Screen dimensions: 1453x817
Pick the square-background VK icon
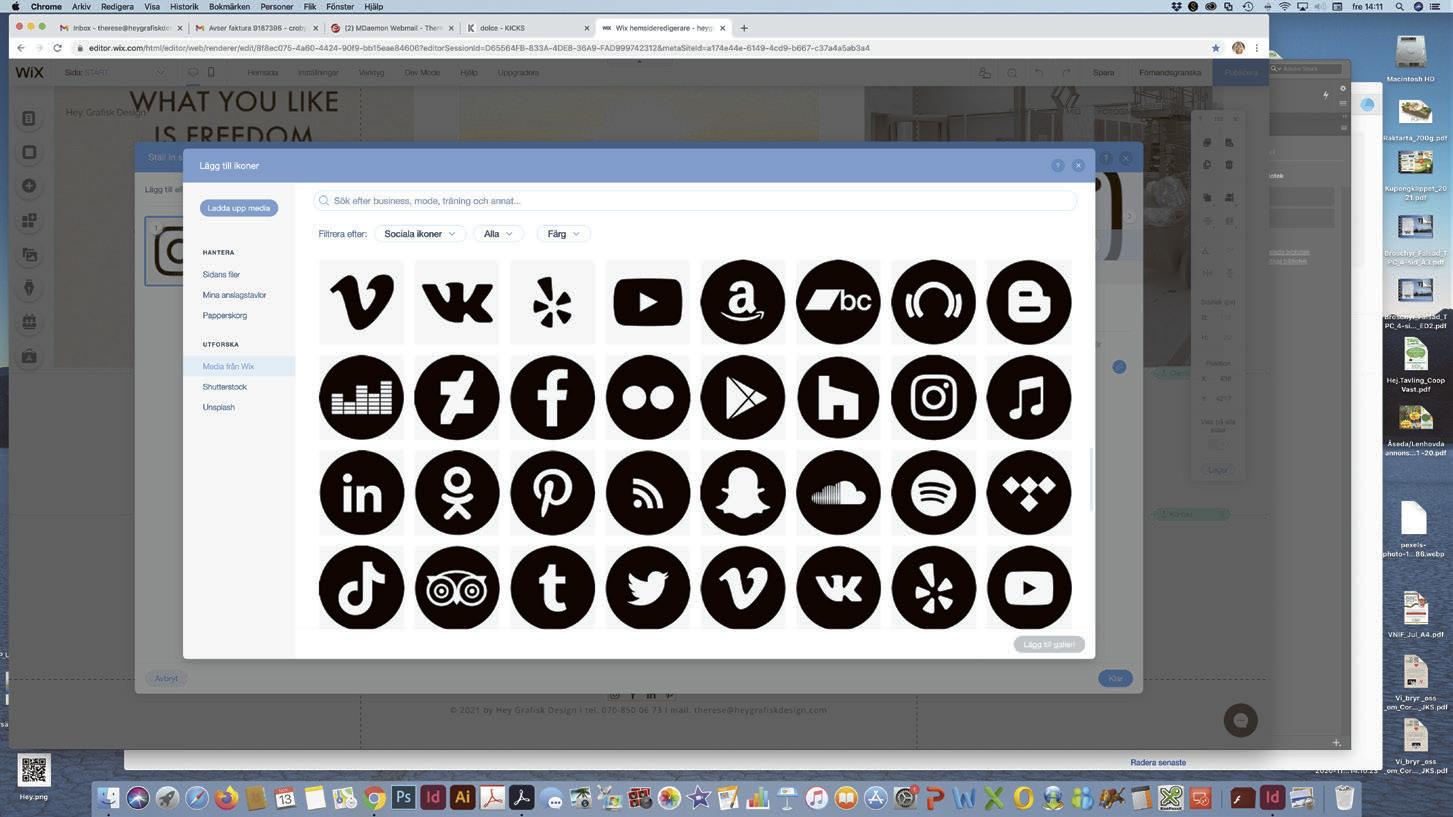[457, 302]
